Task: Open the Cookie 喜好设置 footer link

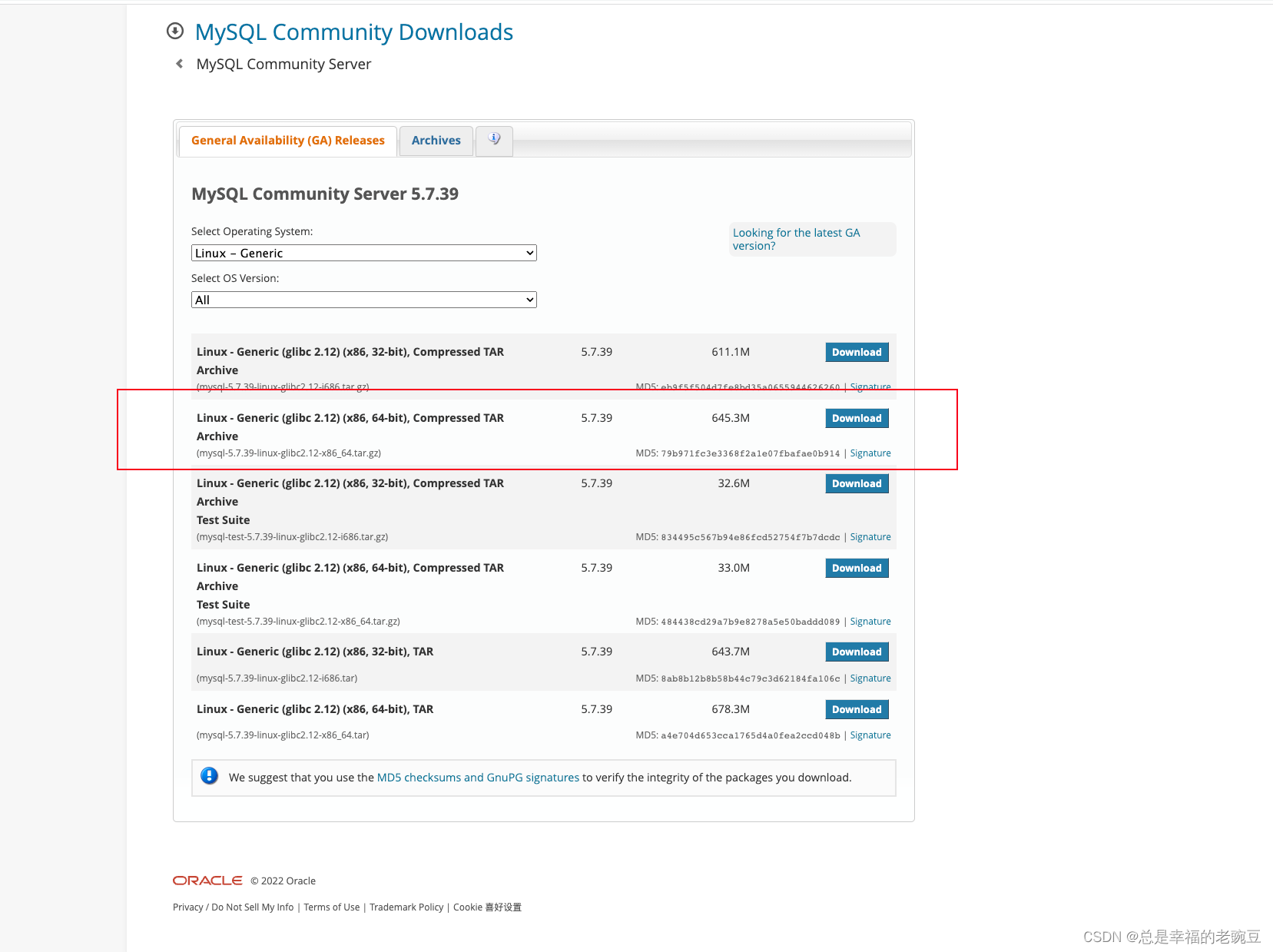Action: (x=487, y=907)
